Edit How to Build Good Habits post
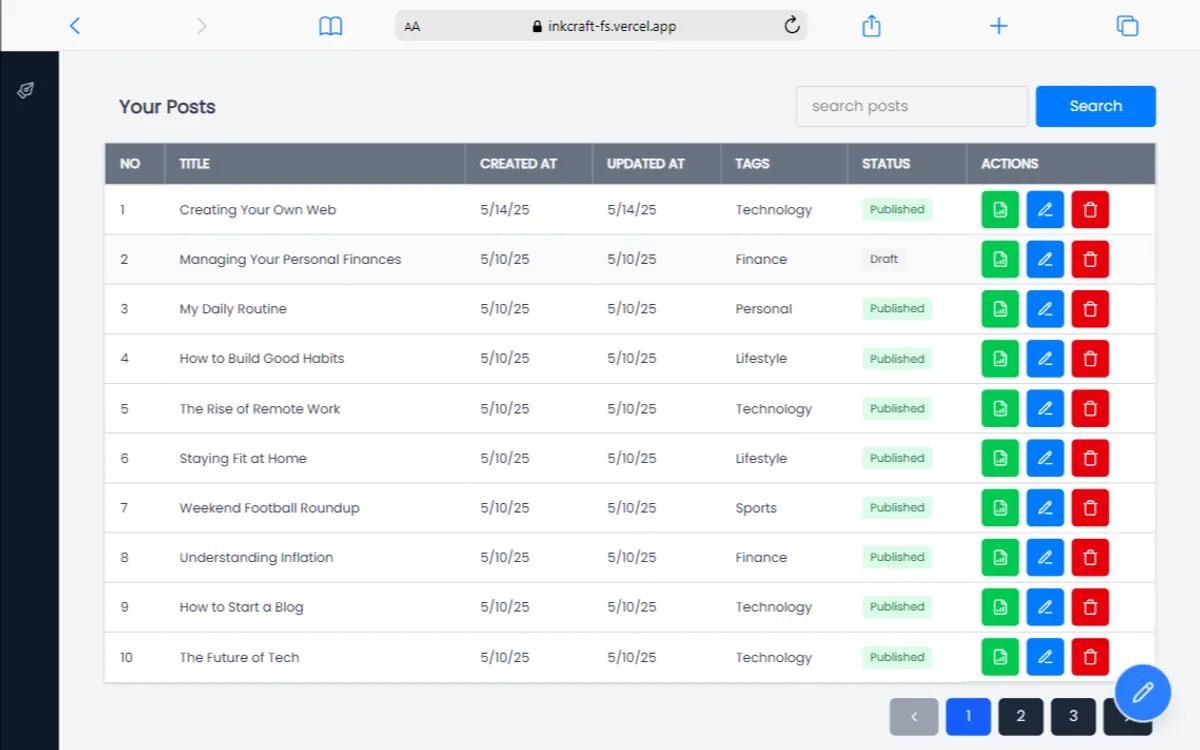Screen dimensions: 1200x750 1045,359
